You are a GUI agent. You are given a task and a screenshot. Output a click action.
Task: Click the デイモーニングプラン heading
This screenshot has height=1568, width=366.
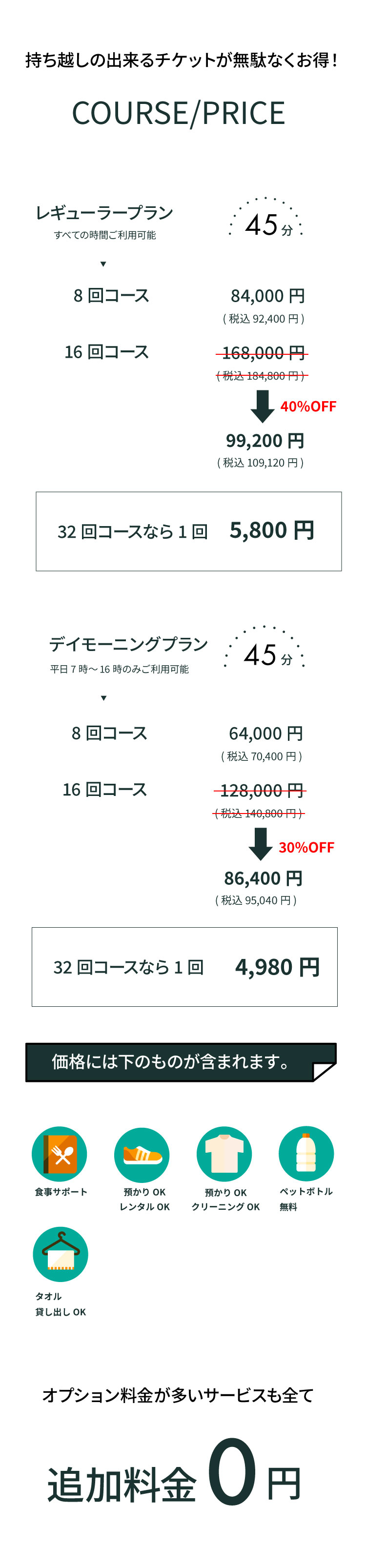tap(128, 644)
